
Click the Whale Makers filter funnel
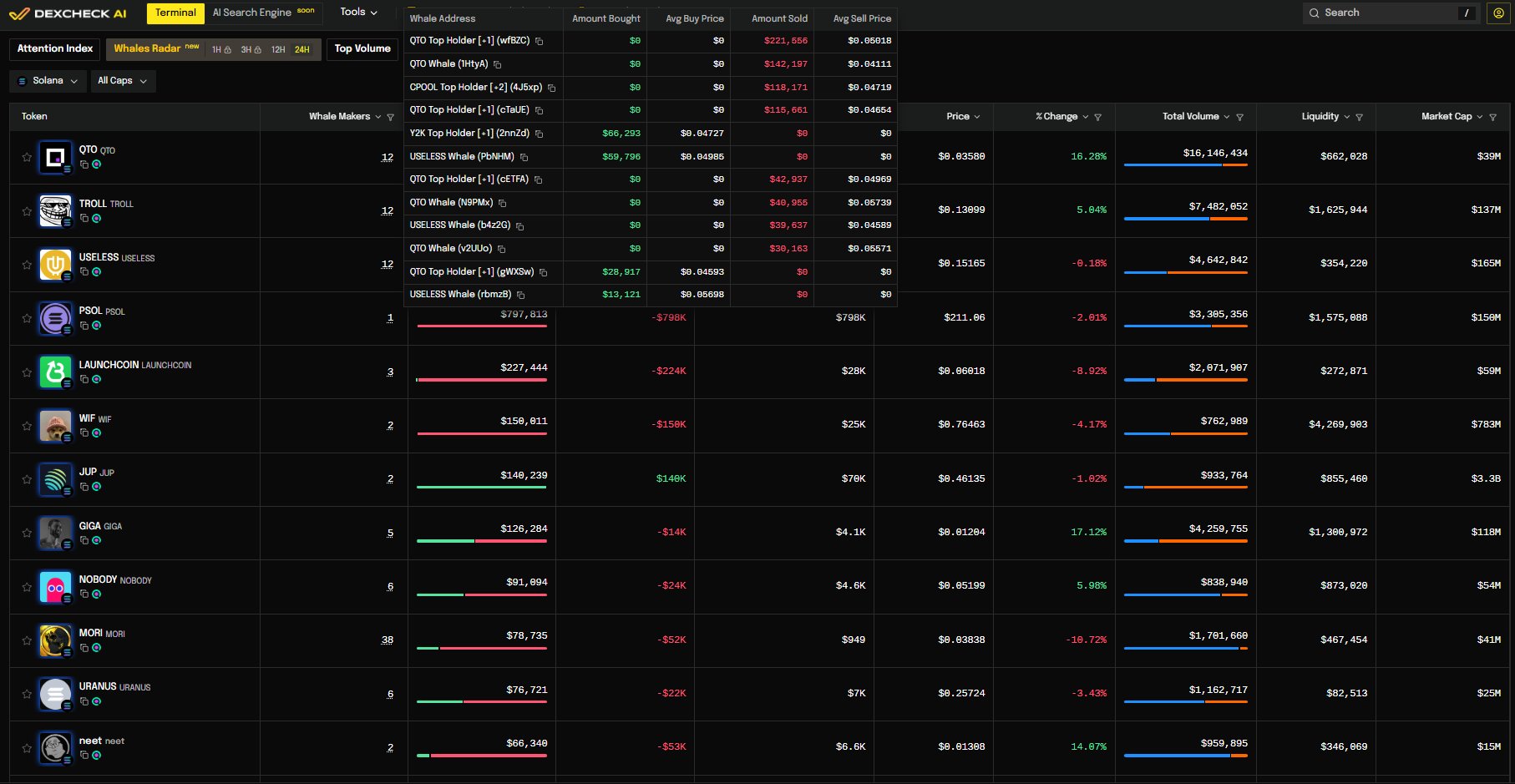click(x=390, y=117)
